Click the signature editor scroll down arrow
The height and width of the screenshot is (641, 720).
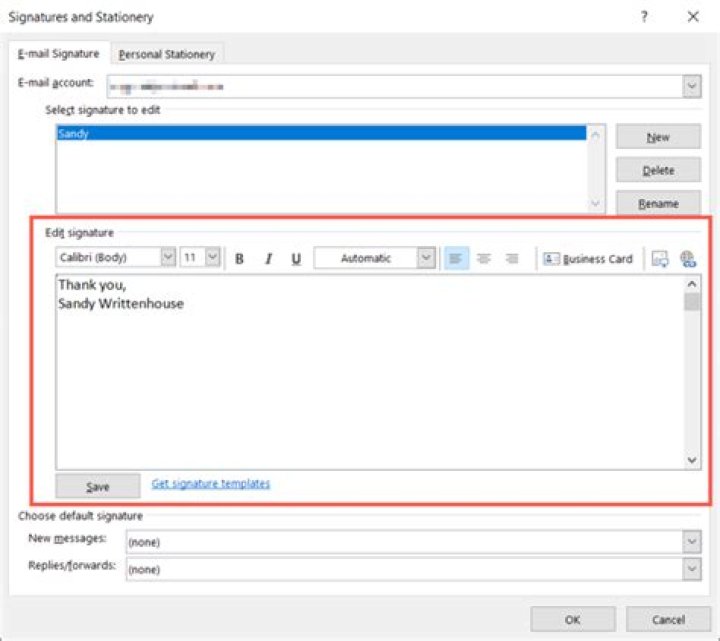pyautogui.click(x=692, y=460)
